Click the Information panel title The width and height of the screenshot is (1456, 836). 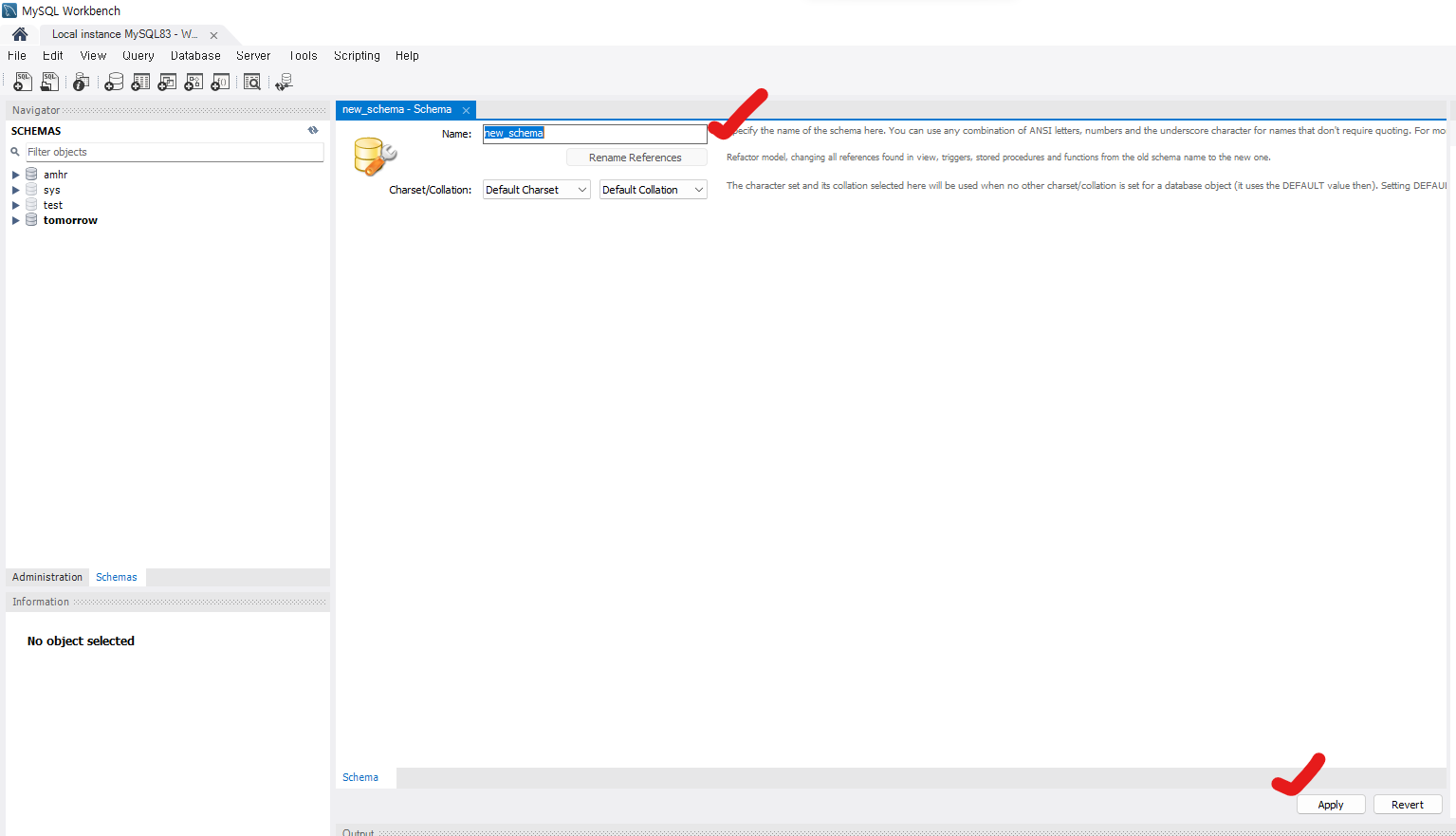coord(41,602)
